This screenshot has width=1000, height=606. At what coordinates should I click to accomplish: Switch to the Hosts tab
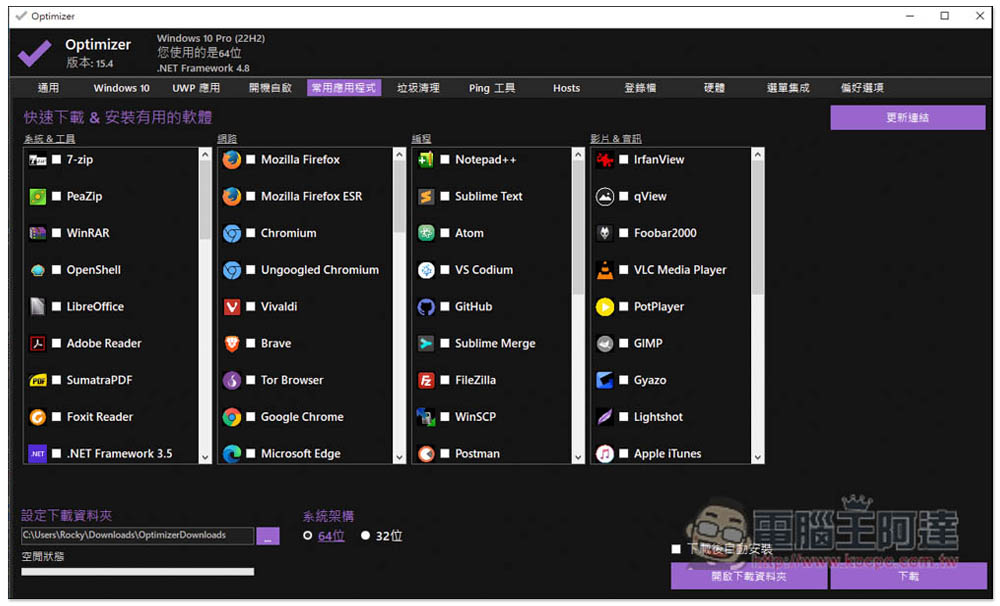click(x=566, y=88)
